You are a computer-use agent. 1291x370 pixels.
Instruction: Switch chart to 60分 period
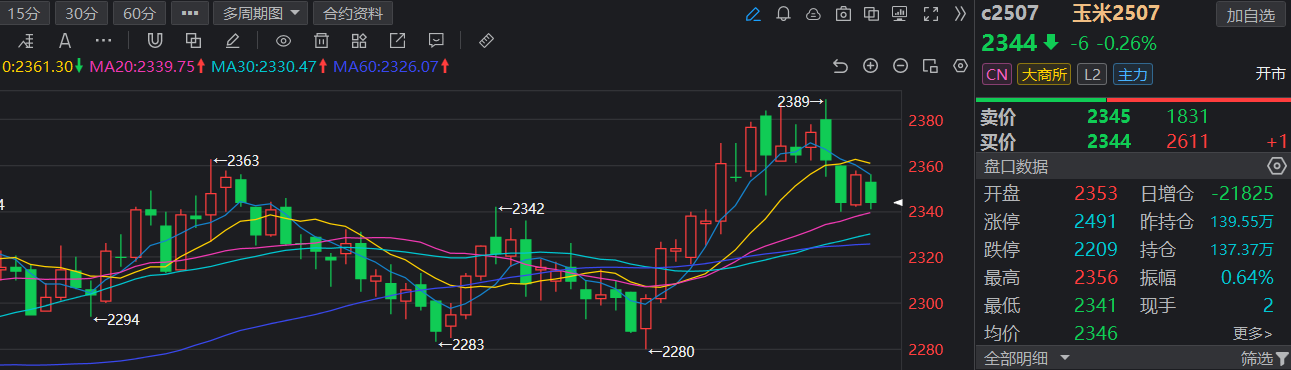click(x=140, y=14)
